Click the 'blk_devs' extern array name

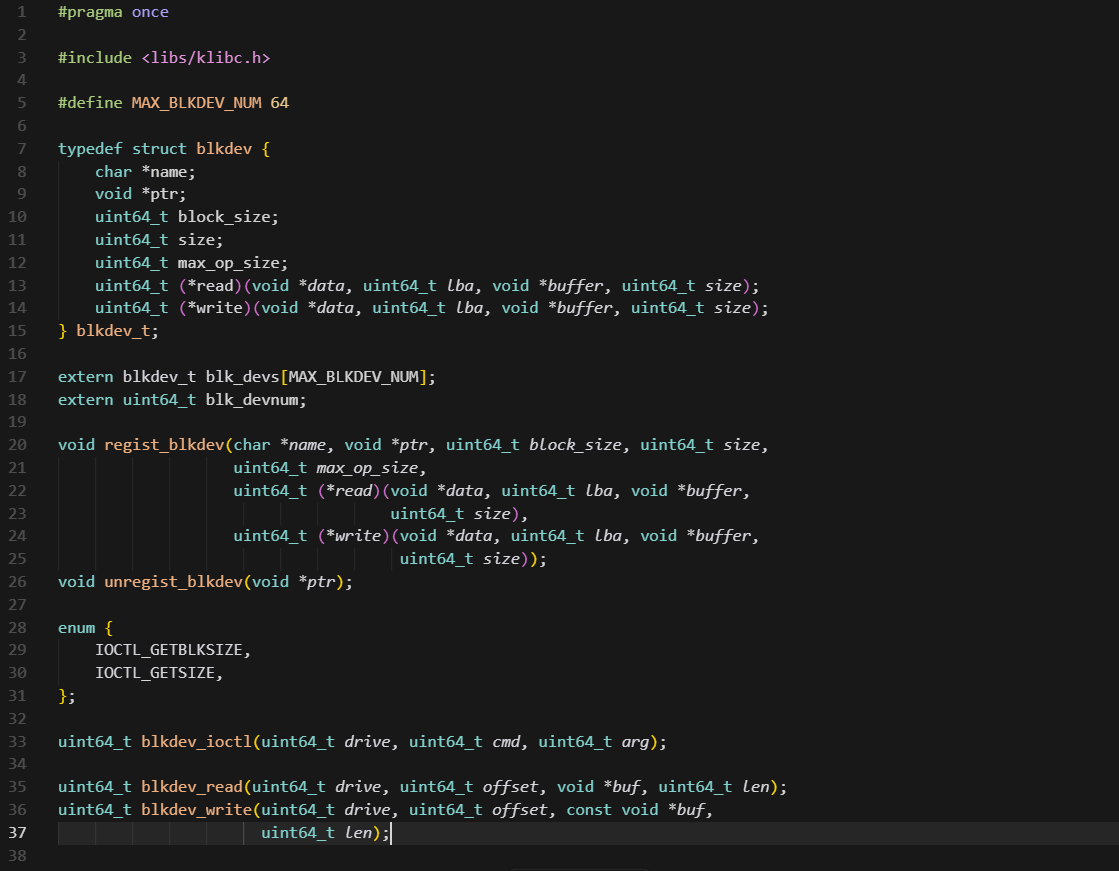click(243, 377)
